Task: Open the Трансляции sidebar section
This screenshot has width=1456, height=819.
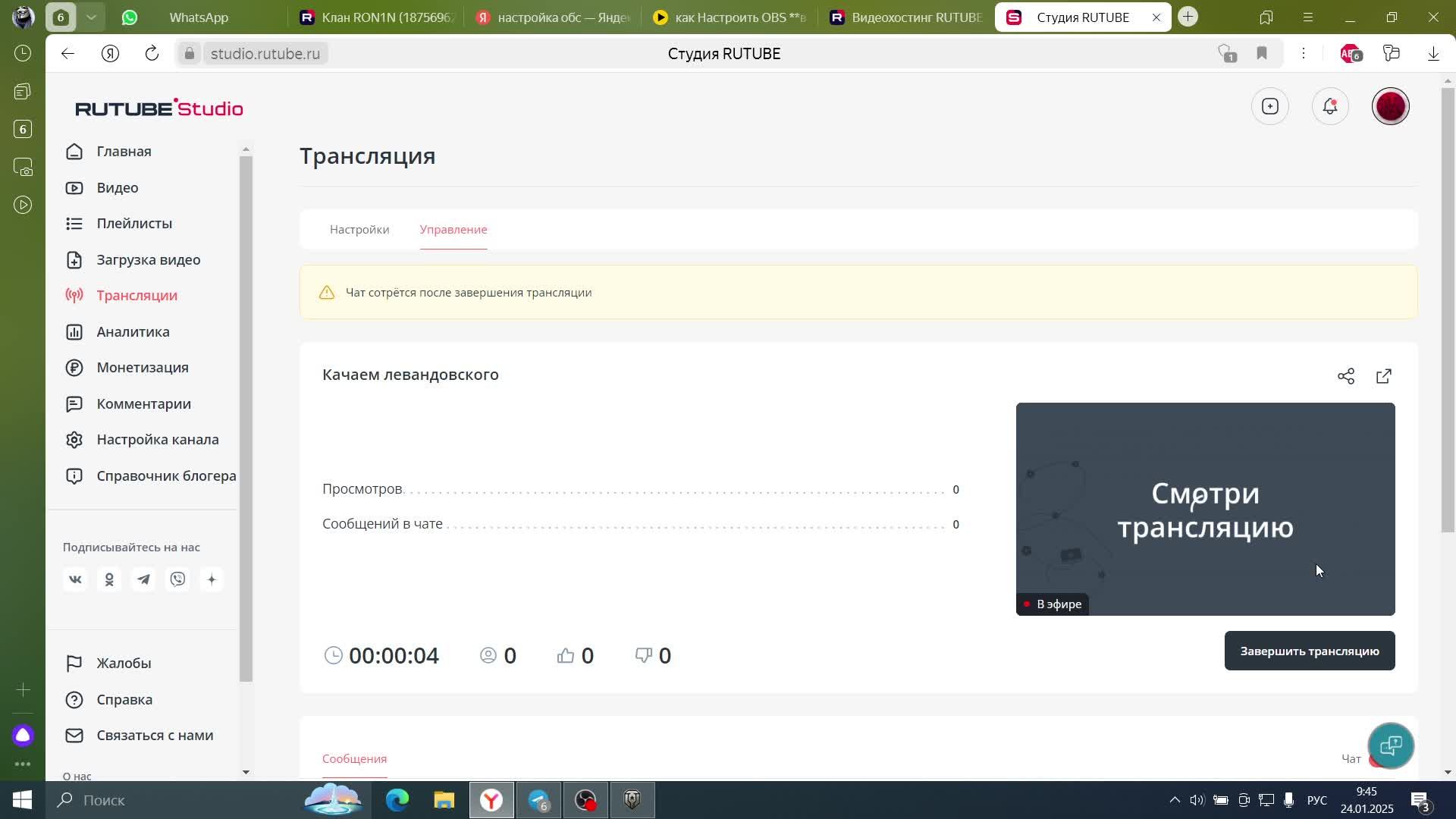Action: pos(121,296)
